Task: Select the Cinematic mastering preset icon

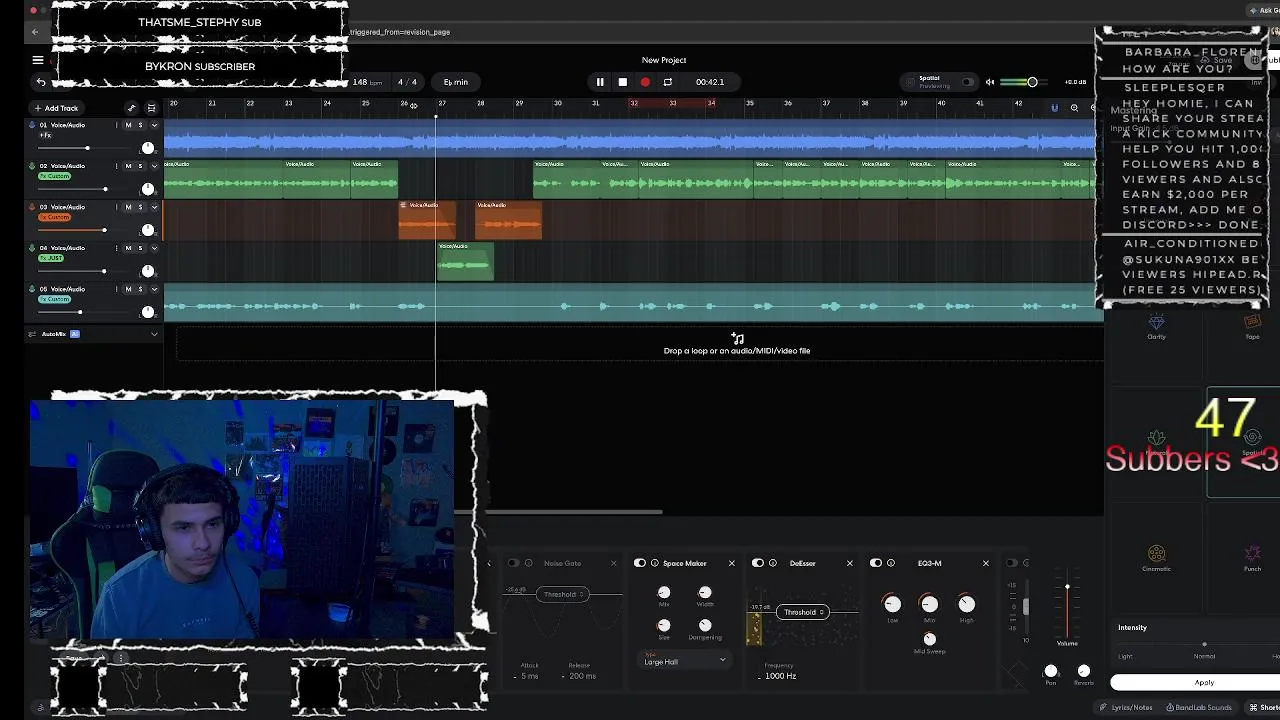Action: point(1156,554)
